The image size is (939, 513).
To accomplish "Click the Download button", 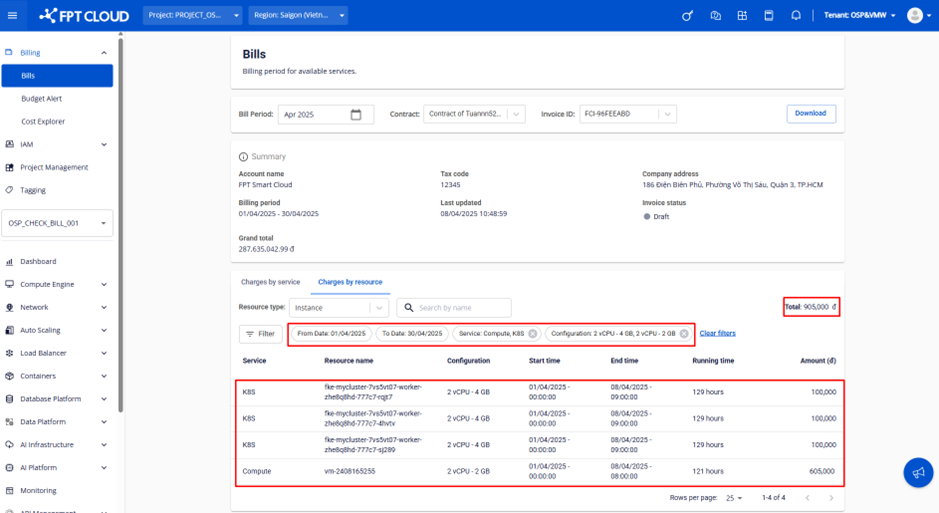I will (810, 114).
